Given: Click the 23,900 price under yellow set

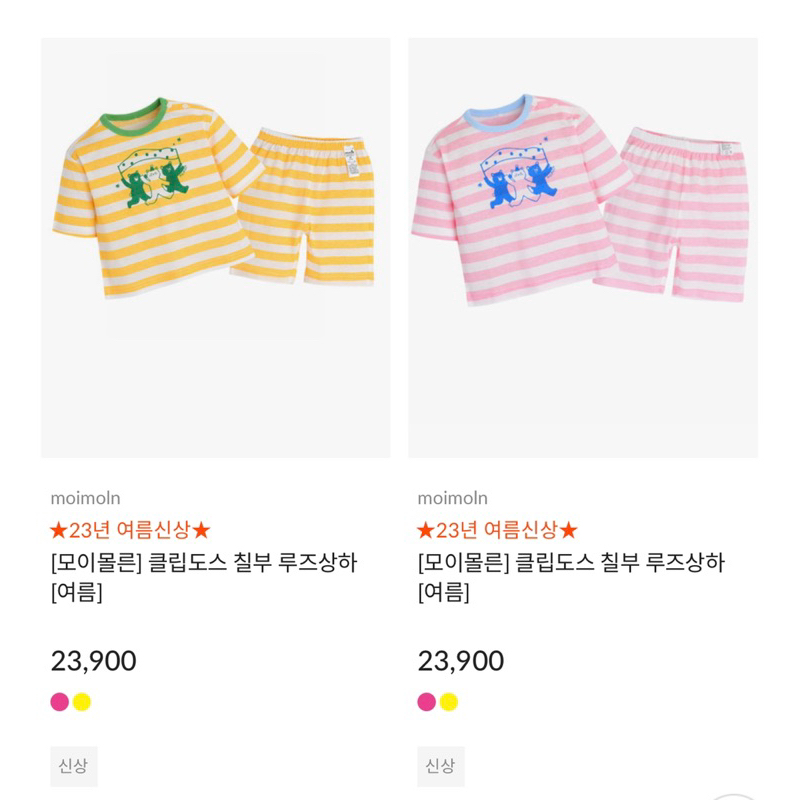Looking at the screenshot, I should pos(93,661).
